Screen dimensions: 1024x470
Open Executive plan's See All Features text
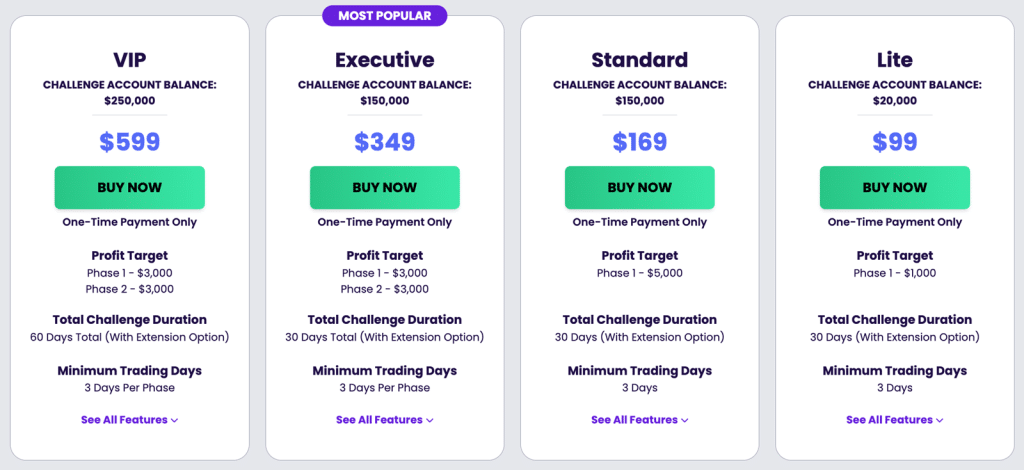click(x=379, y=420)
